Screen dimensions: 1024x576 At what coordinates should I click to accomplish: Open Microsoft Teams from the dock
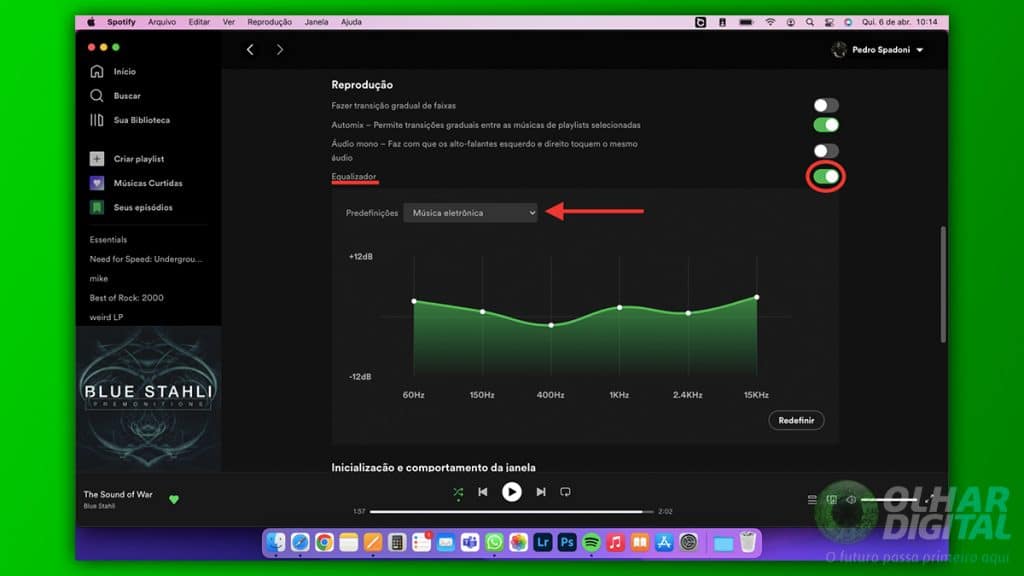pyautogui.click(x=470, y=543)
